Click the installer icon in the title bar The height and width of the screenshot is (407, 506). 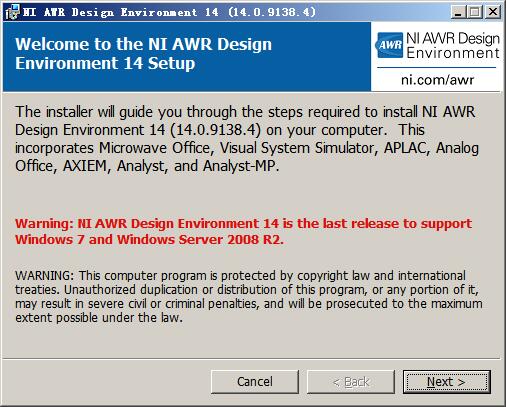pyautogui.click(x=13, y=12)
